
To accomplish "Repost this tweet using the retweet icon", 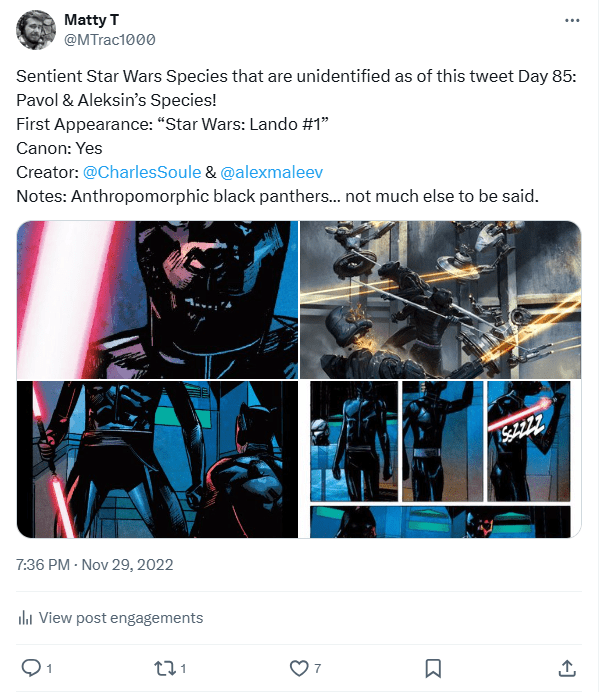I will pyautogui.click(x=164, y=667).
